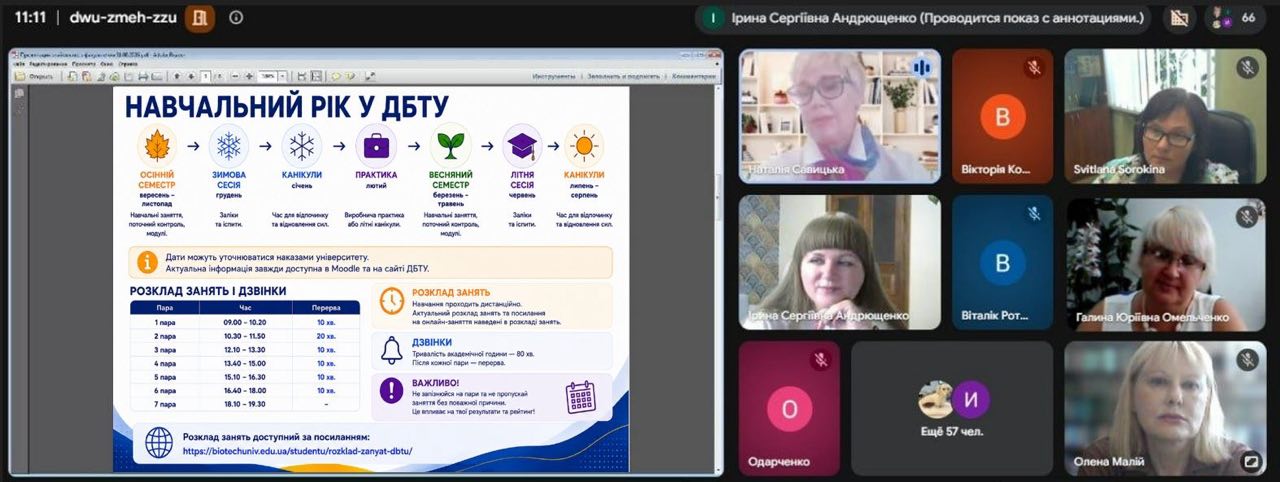Click the presenter banner Ірина Сергіївна Андрющенко
Viewport: 1280px width, 482px height.
[930, 18]
